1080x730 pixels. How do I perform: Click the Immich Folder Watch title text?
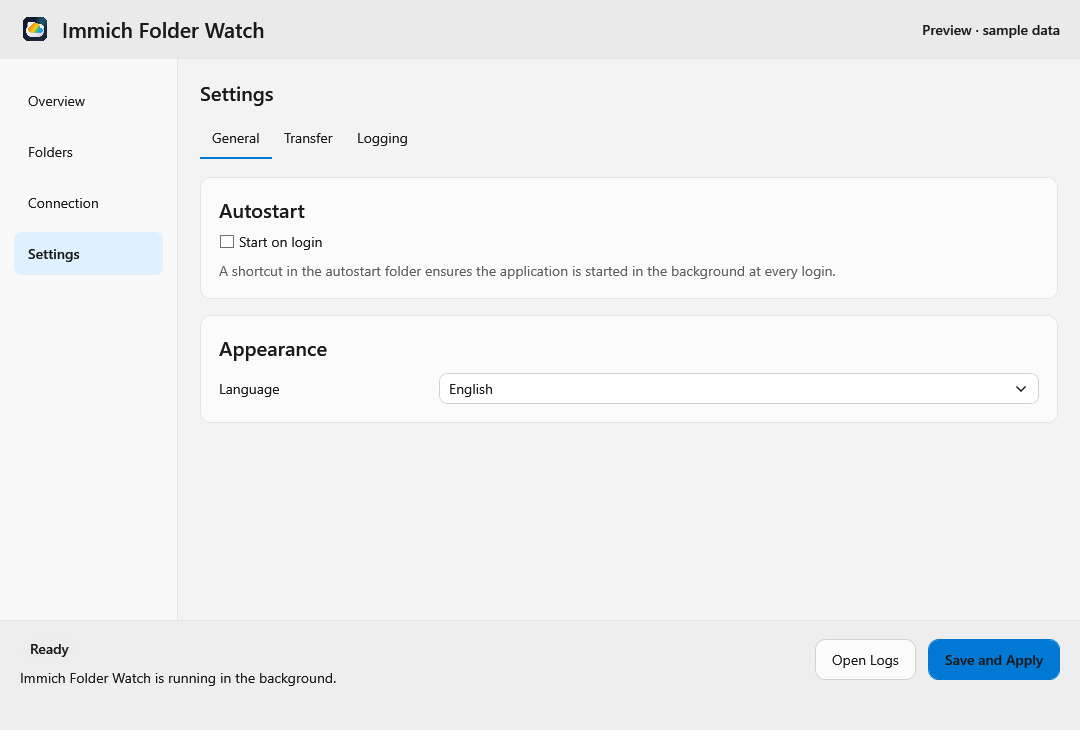pyautogui.click(x=163, y=30)
